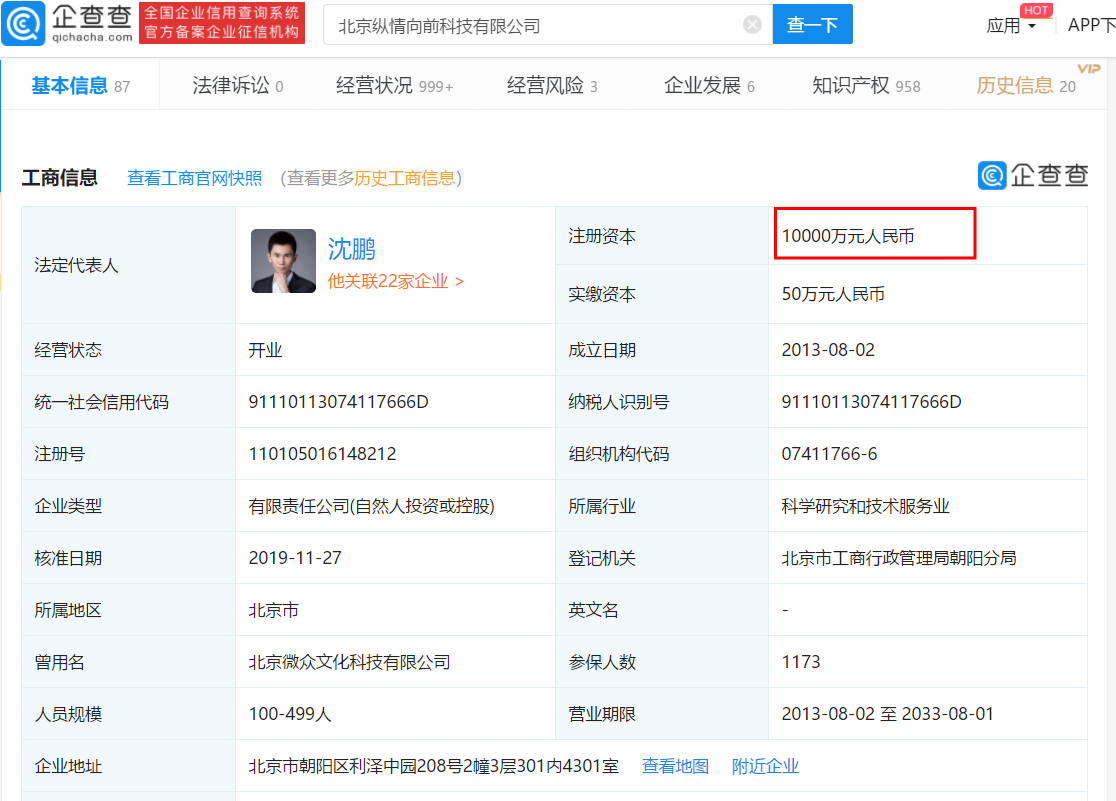1116x801 pixels.
Task: Select the 基本信息 tab
Action: point(80,86)
